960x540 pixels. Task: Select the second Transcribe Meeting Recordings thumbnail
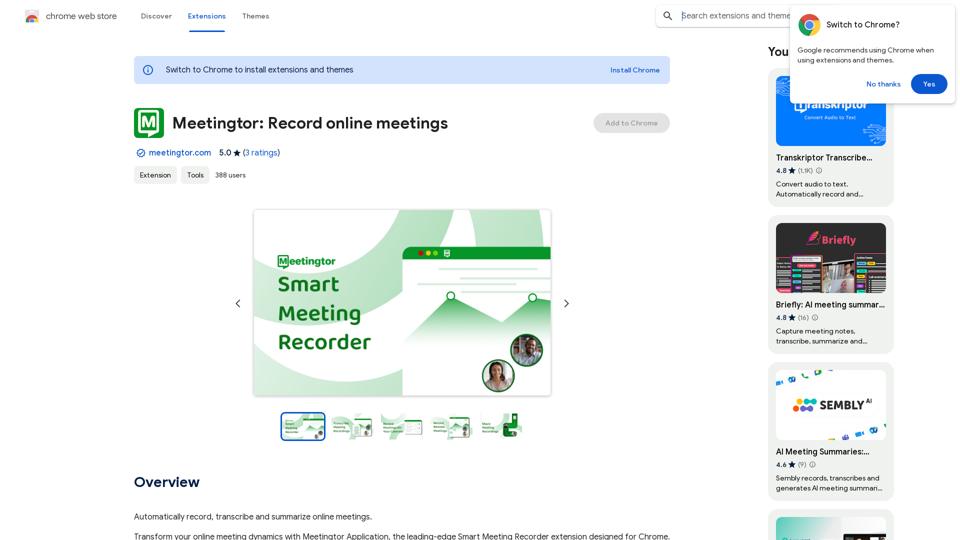353,426
